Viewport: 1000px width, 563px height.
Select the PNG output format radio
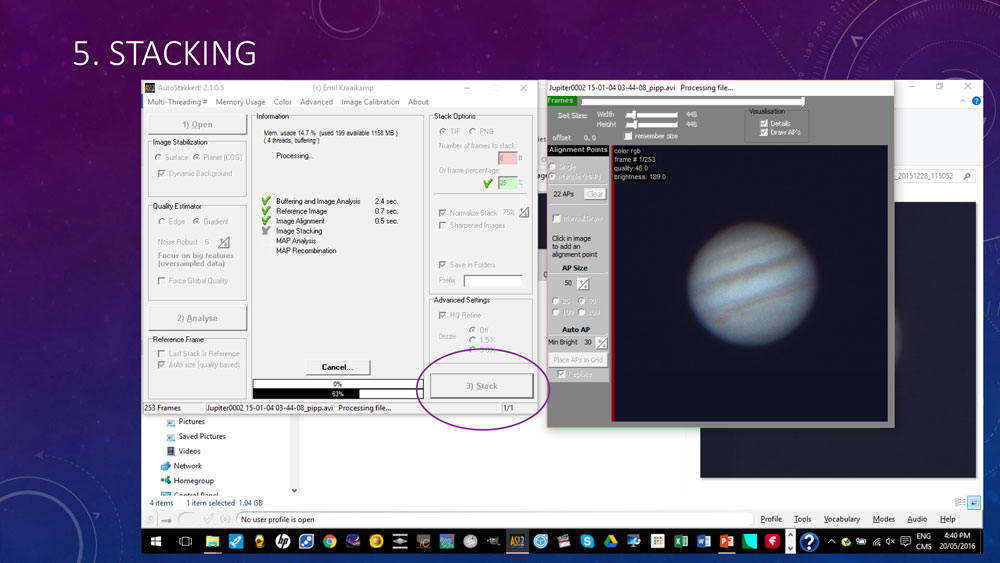tap(473, 131)
